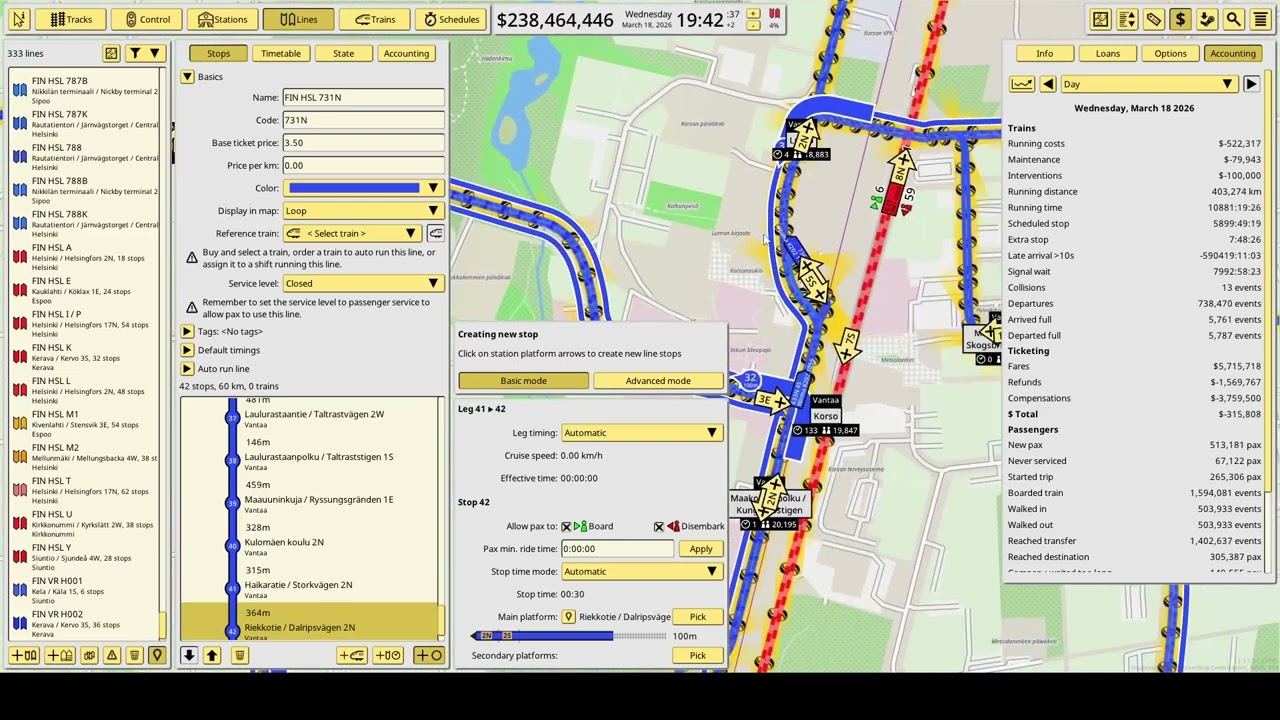Click the add new line icon
This screenshot has height=720, width=1280.
click(x=24, y=655)
